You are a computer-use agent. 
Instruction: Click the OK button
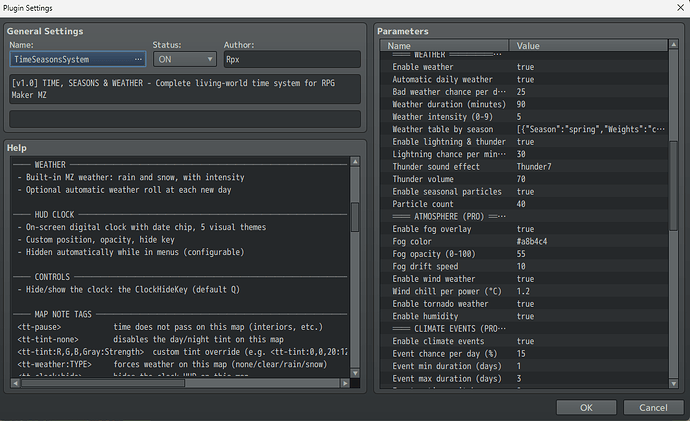point(586,407)
